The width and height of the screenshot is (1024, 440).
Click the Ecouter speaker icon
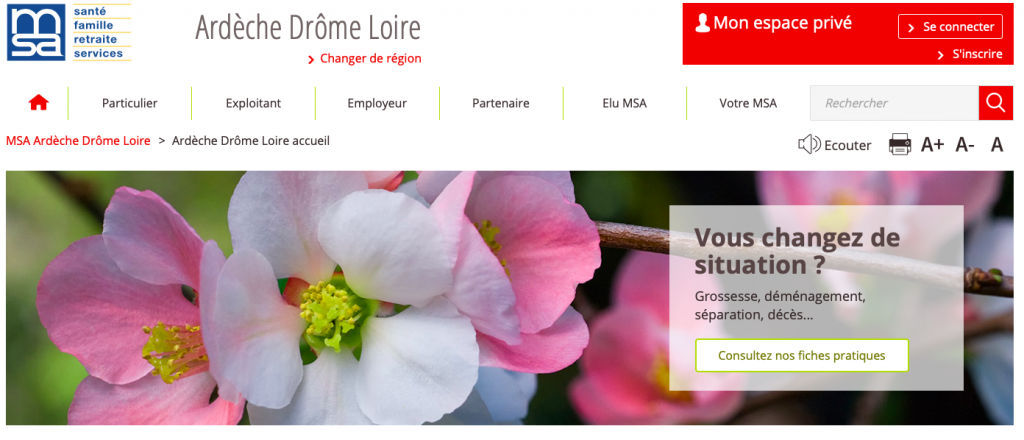pos(809,144)
